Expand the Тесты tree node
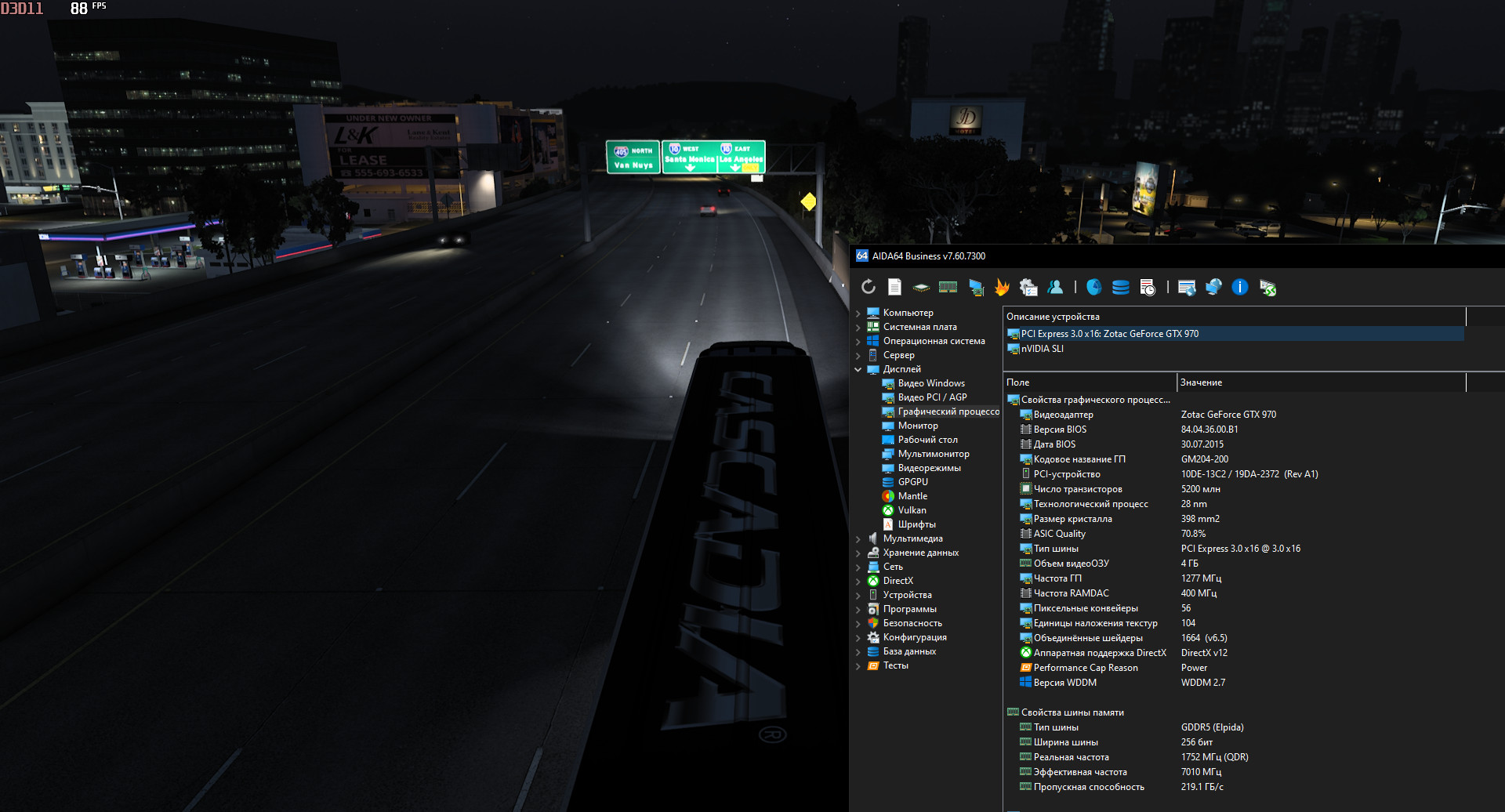Image resolution: width=1505 pixels, height=812 pixels. [858, 666]
